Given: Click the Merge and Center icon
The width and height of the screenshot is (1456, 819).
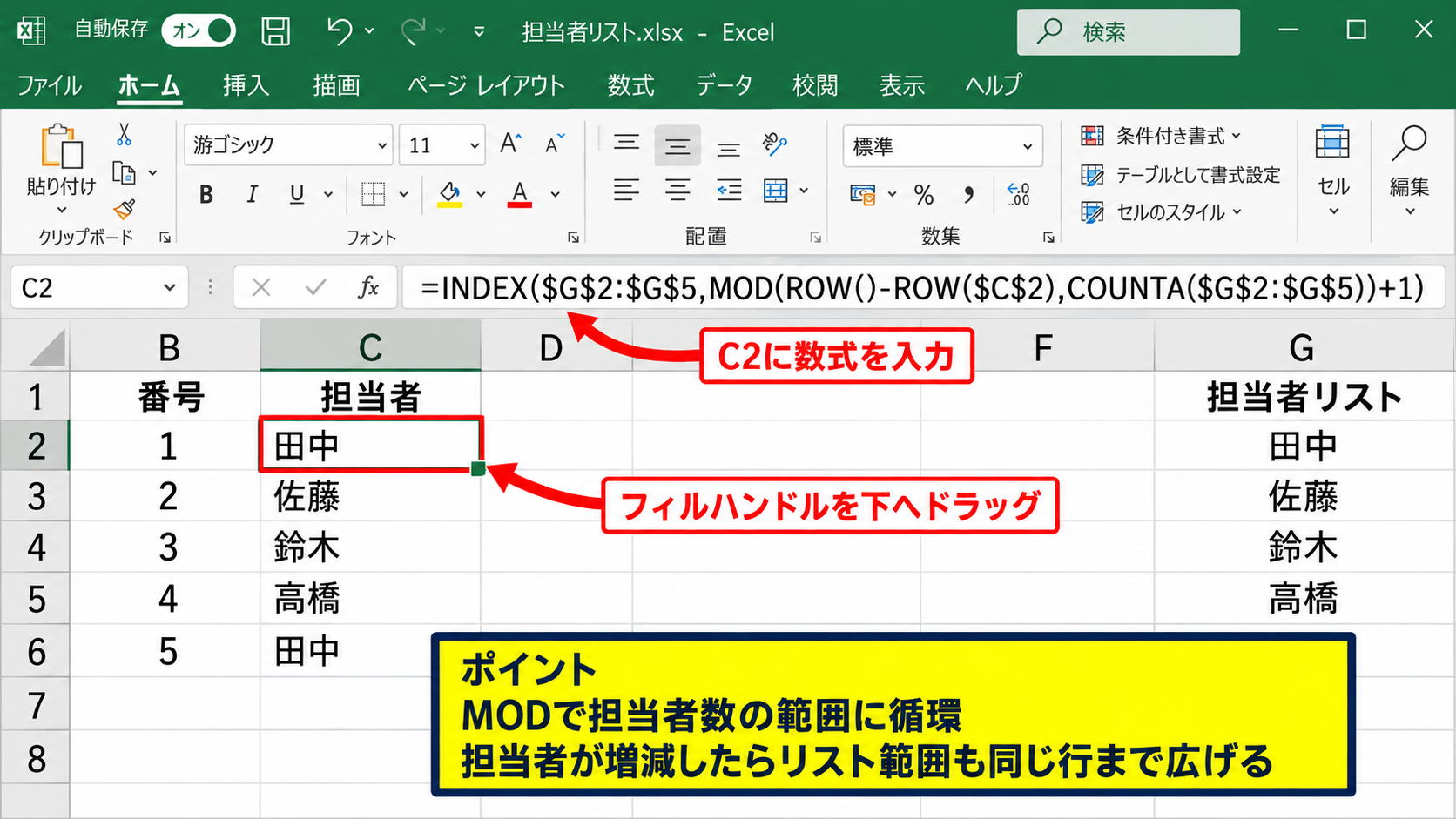Looking at the screenshot, I should coord(775,191).
